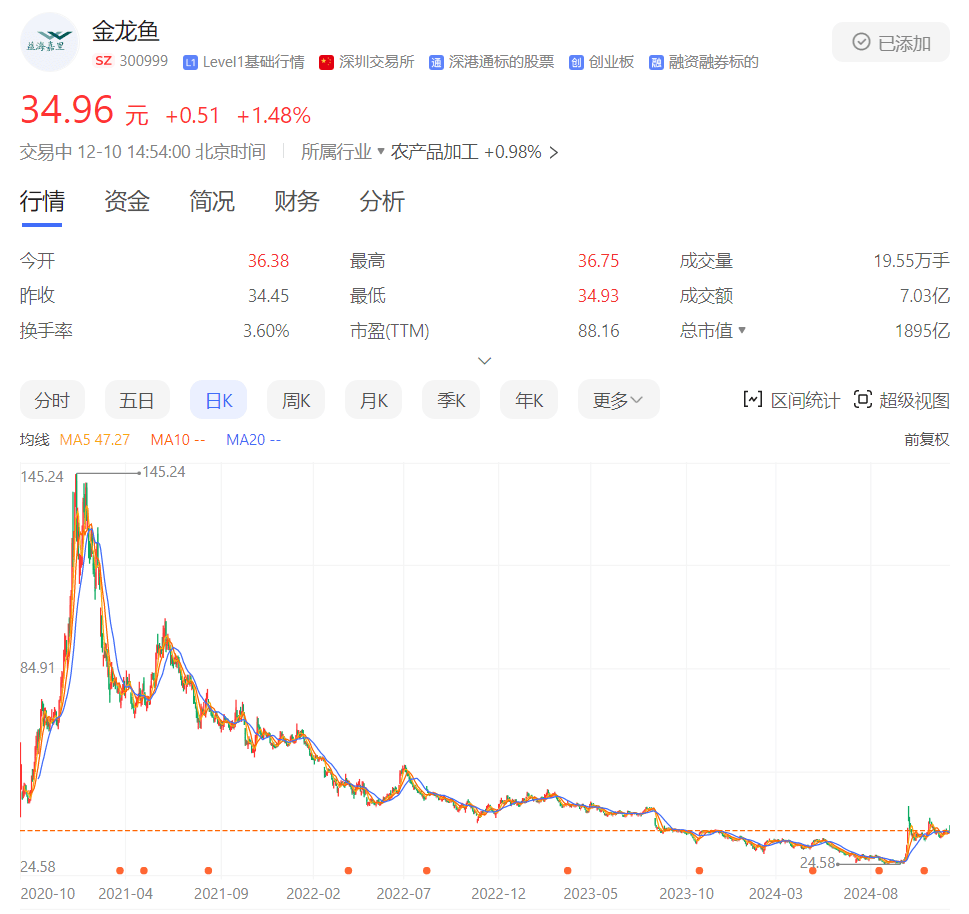Viewport: 969px width, 914px height.
Task: Click the 换手率 value 3.60%
Action: (266, 331)
